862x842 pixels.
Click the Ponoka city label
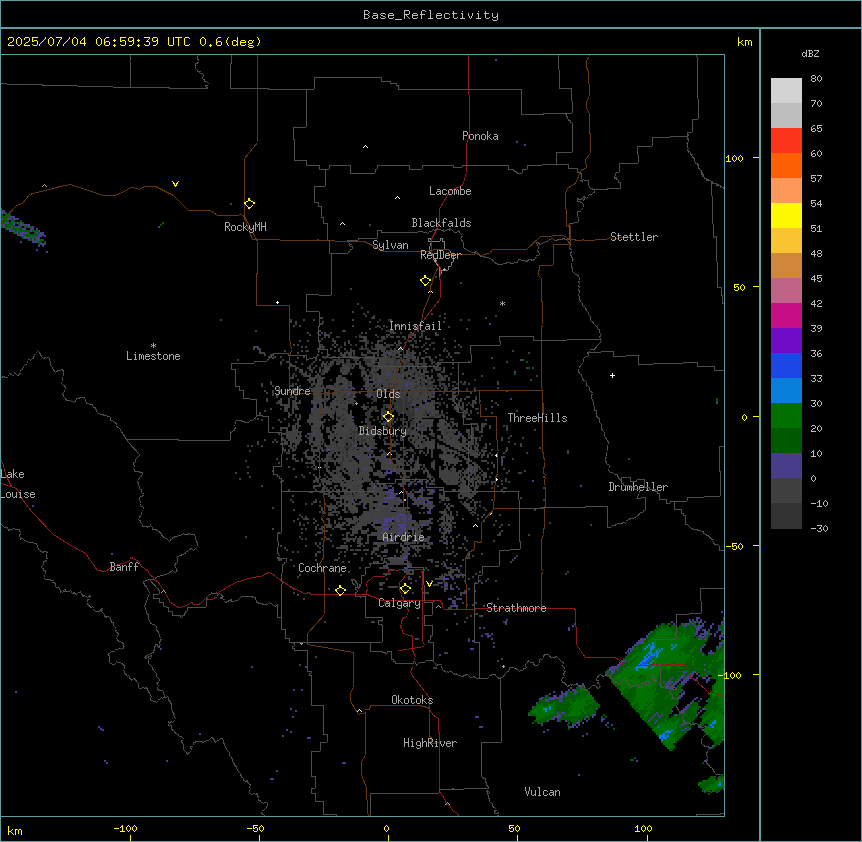coord(480,136)
